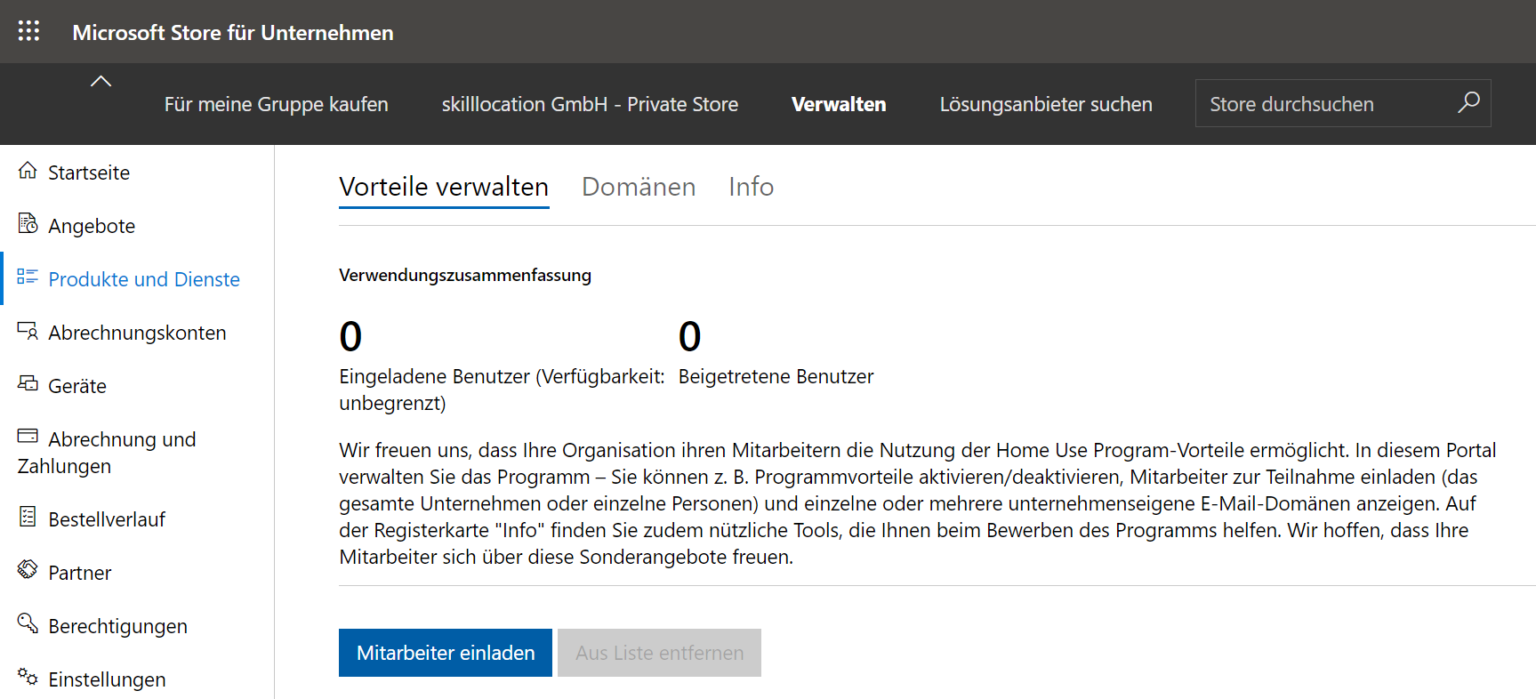Screen dimensions: 1536x699
Task: Switch to the Vorteile verwalten tab
Action: 444,187
